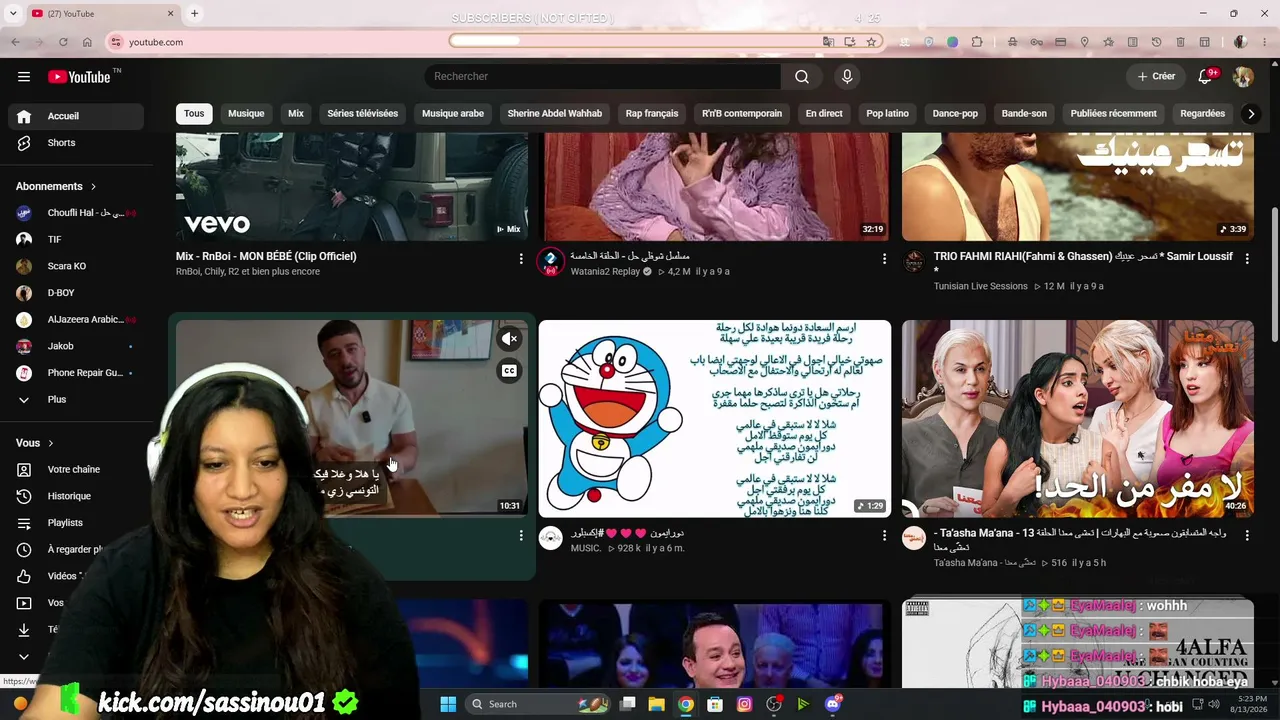Toggle subtitles CC on the previewing video
The width and height of the screenshot is (1280, 720).
click(x=510, y=371)
